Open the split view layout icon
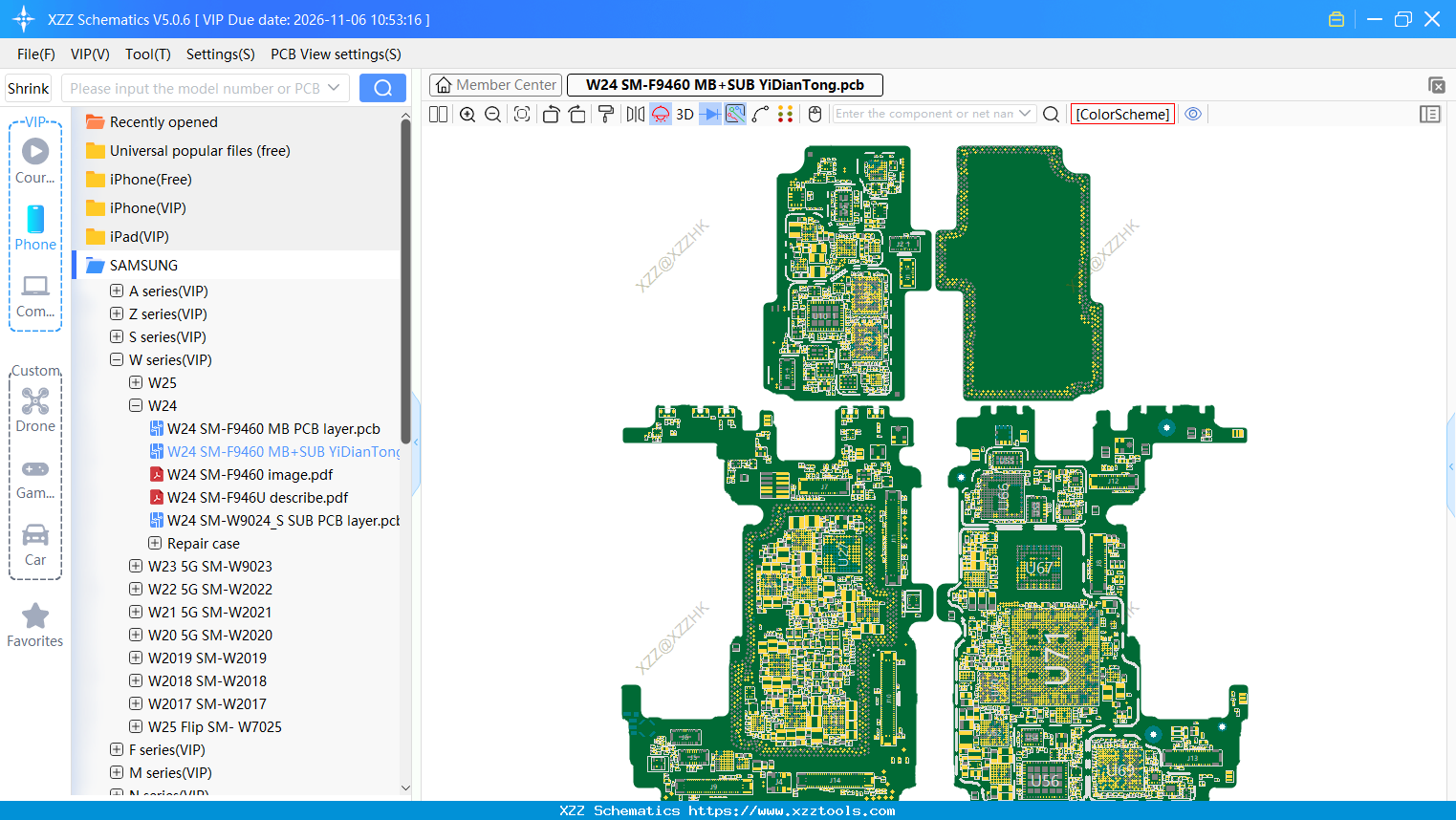This screenshot has height=820, width=1456. pos(437,114)
